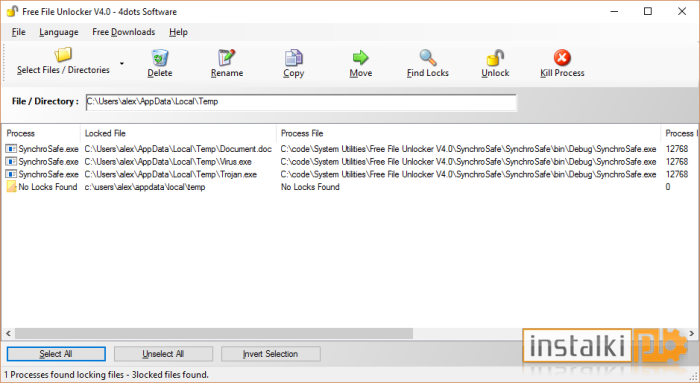Click the Kill Process toolbar label
The height and width of the screenshot is (383, 700).
coord(562,73)
